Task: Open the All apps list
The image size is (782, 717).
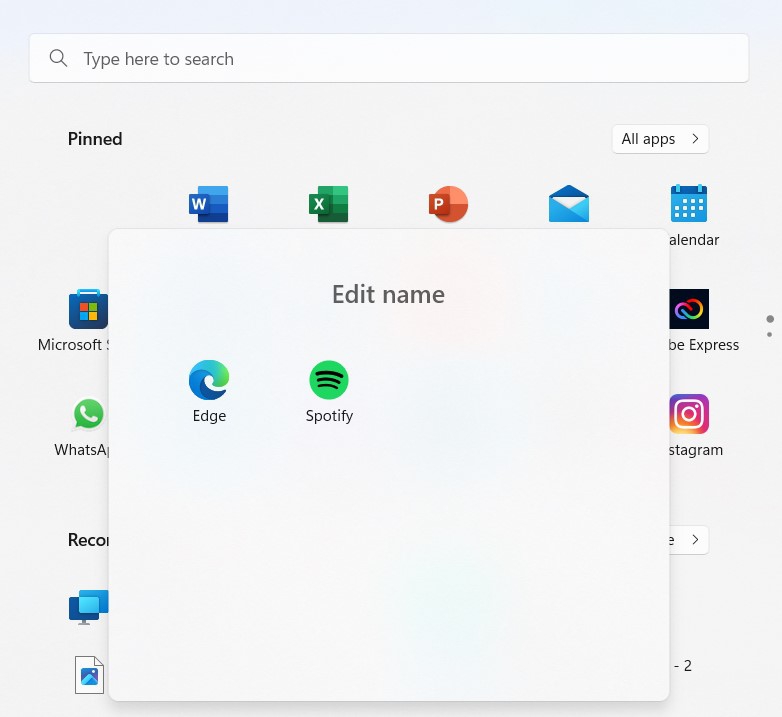Action: pos(660,139)
